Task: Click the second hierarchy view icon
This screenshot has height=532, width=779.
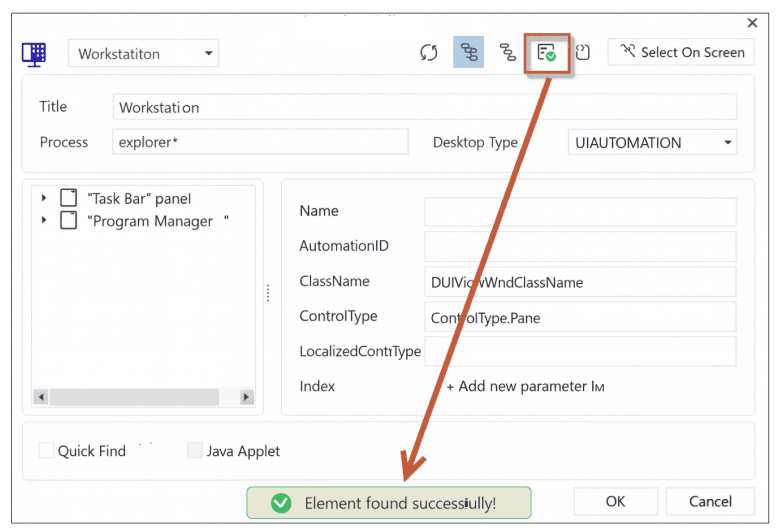Action: click(x=508, y=53)
